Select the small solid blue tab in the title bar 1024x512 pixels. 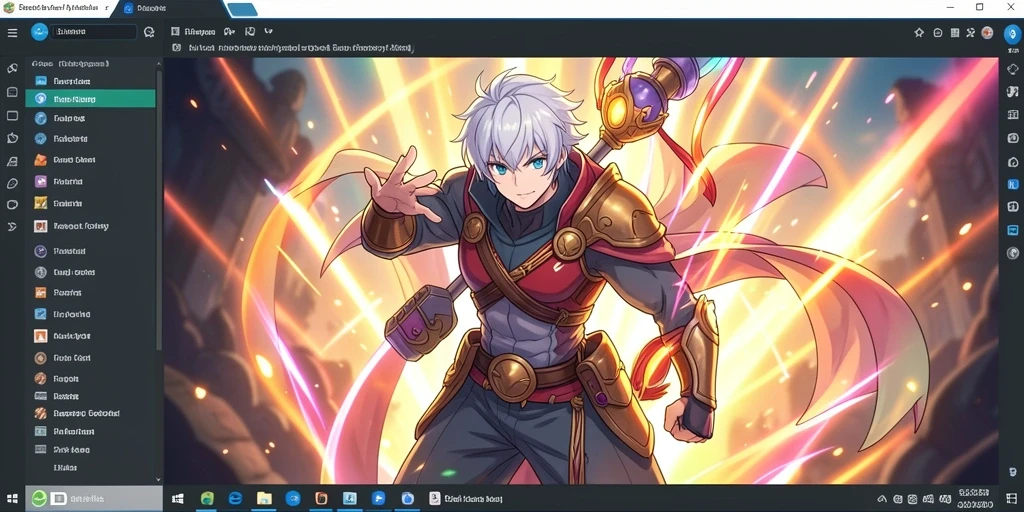(x=242, y=9)
